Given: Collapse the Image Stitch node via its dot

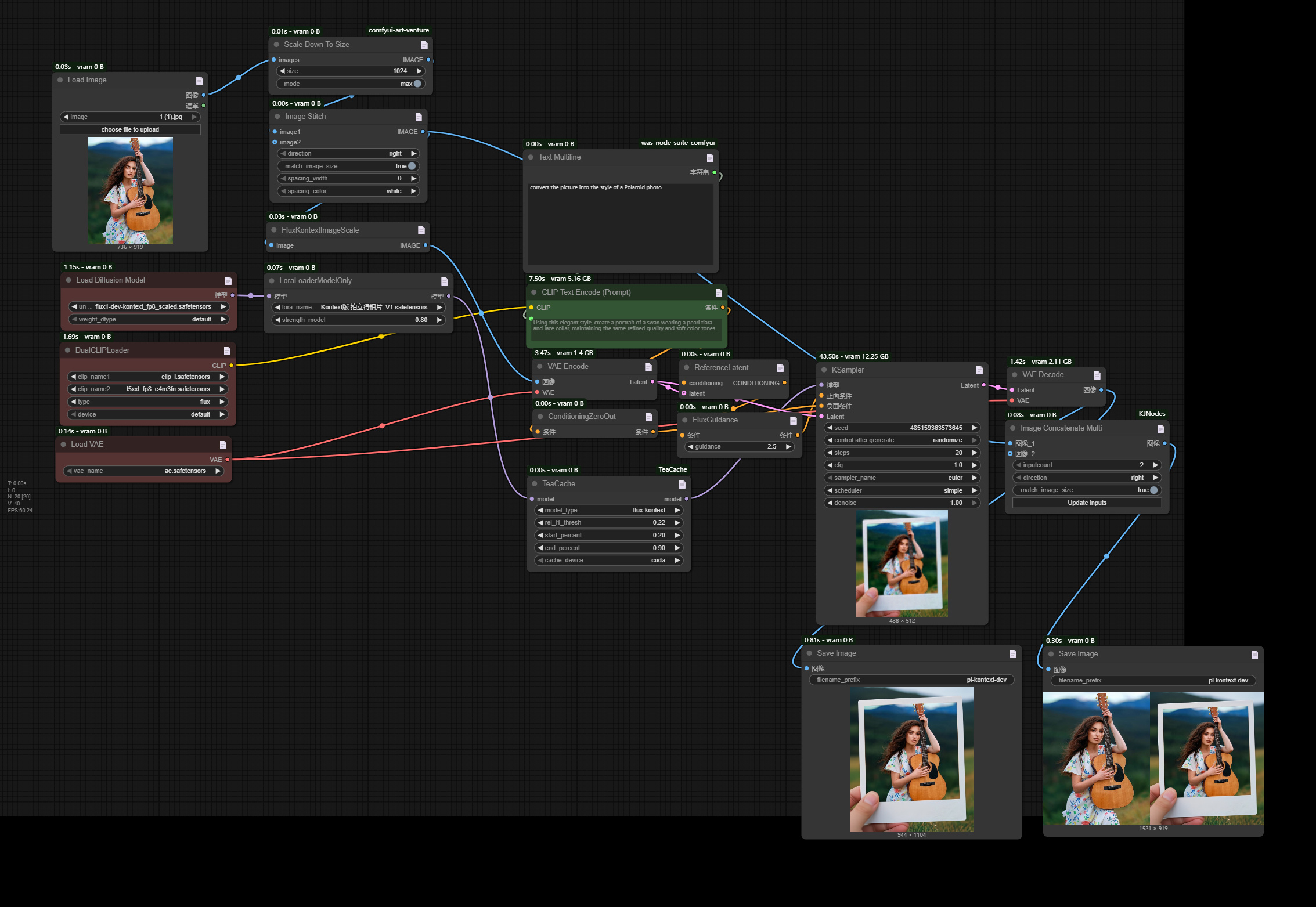Looking at the screenshot, I should click(x=277, y=116).
